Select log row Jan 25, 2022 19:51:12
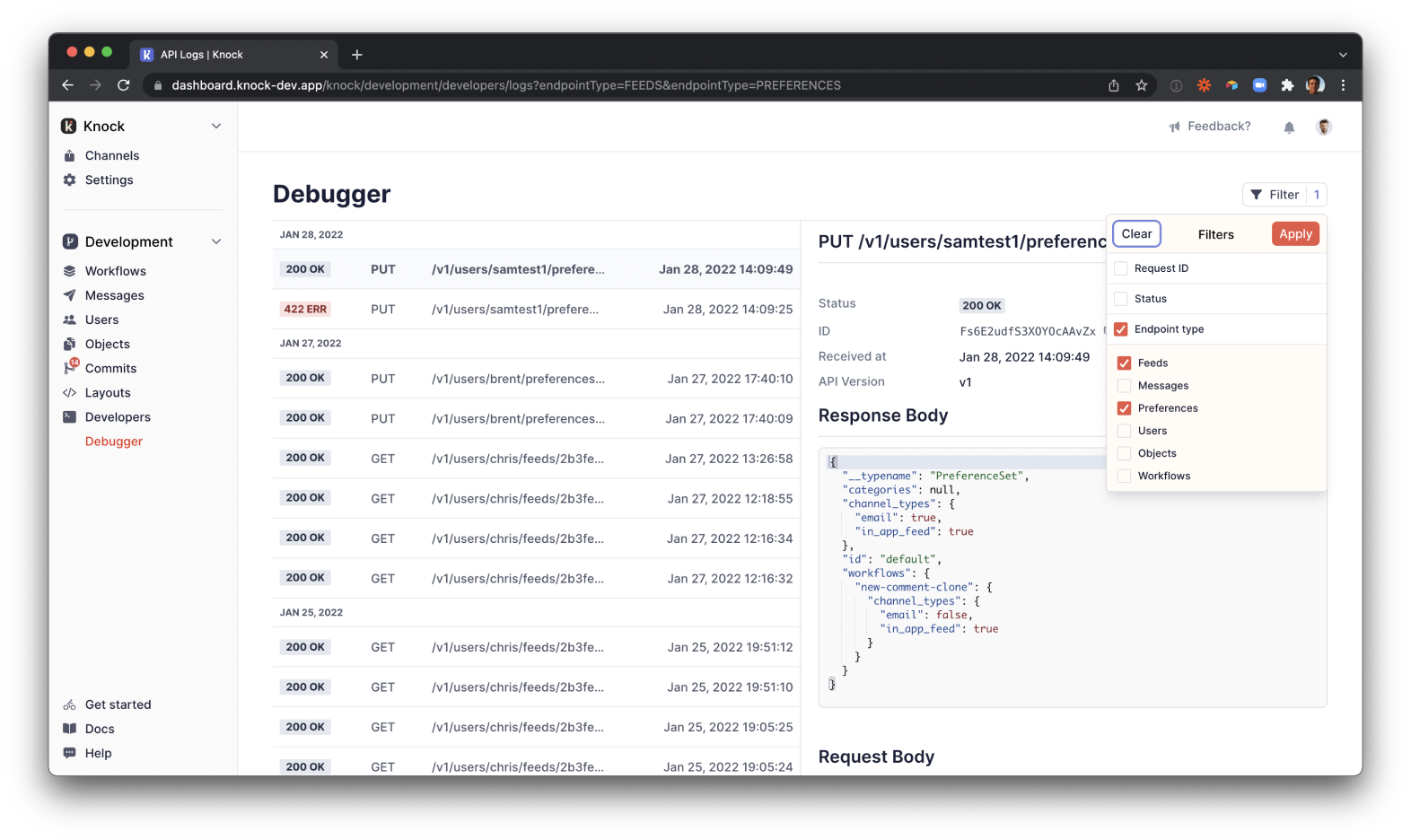Image resolution: width=1411 pixels, height=840 pixels. [x=537, y=647]
